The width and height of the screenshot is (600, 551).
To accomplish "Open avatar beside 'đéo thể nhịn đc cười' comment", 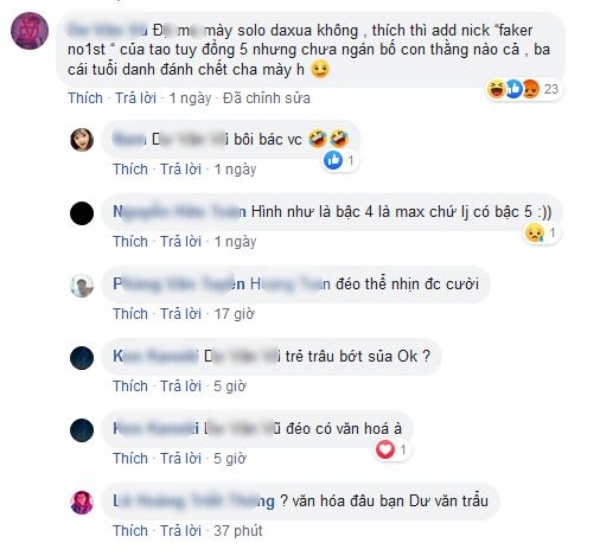I will click(82, 285).
